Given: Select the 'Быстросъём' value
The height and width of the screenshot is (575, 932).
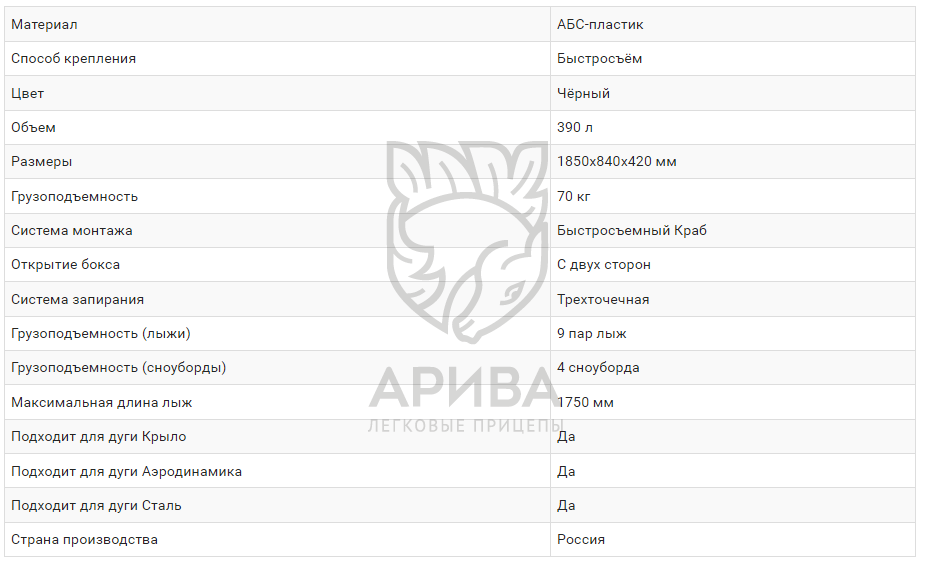Looking at the screenshot, I should tap(600, 58).
